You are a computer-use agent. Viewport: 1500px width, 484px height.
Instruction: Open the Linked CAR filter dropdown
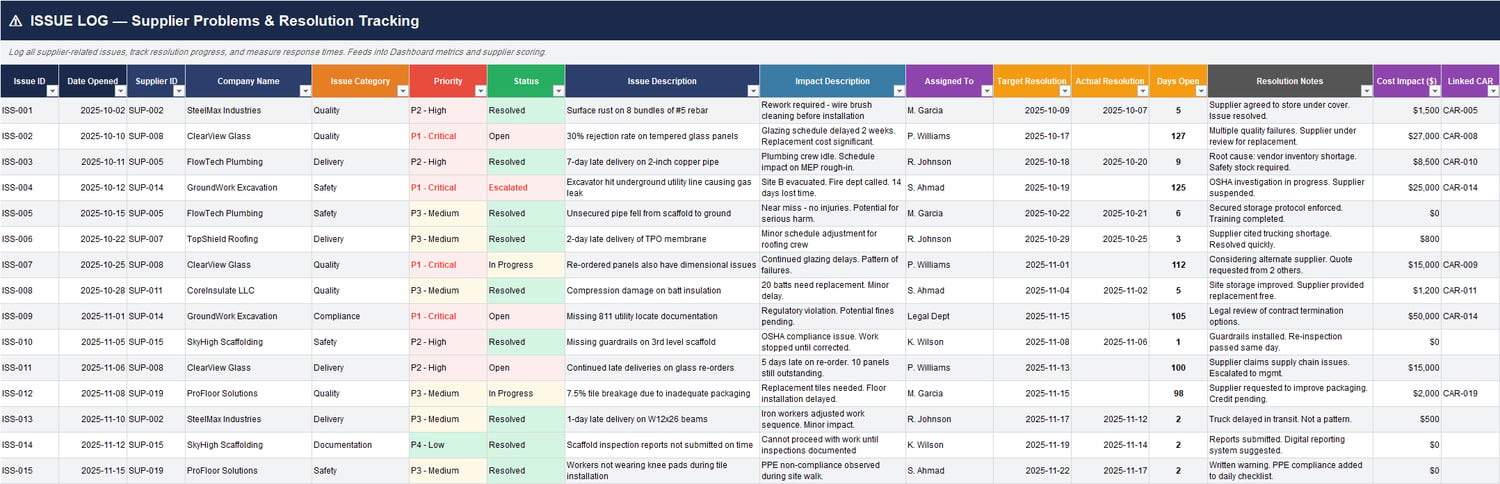[1493, 90]
